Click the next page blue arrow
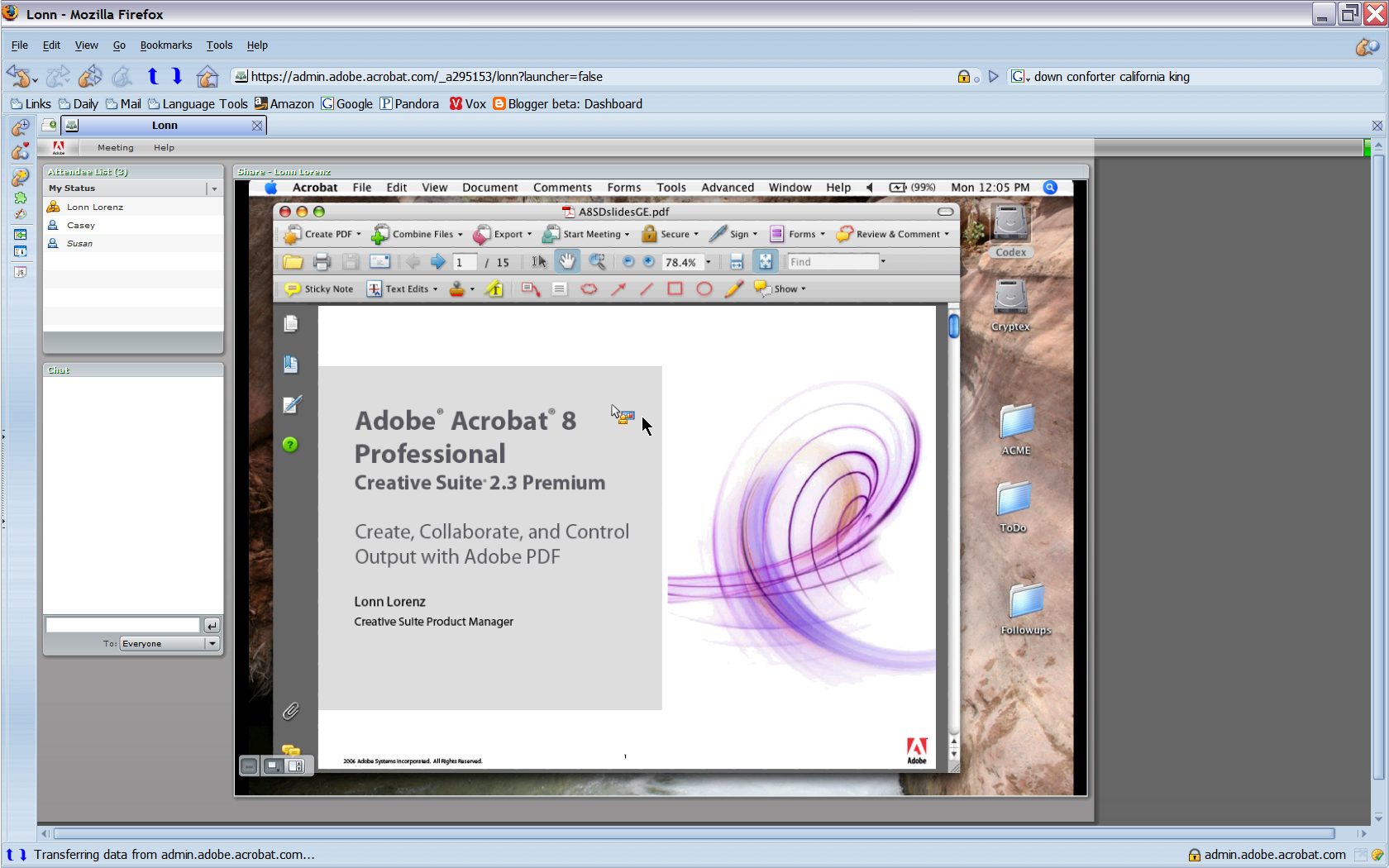The image size is (1389, 868). 437,261
